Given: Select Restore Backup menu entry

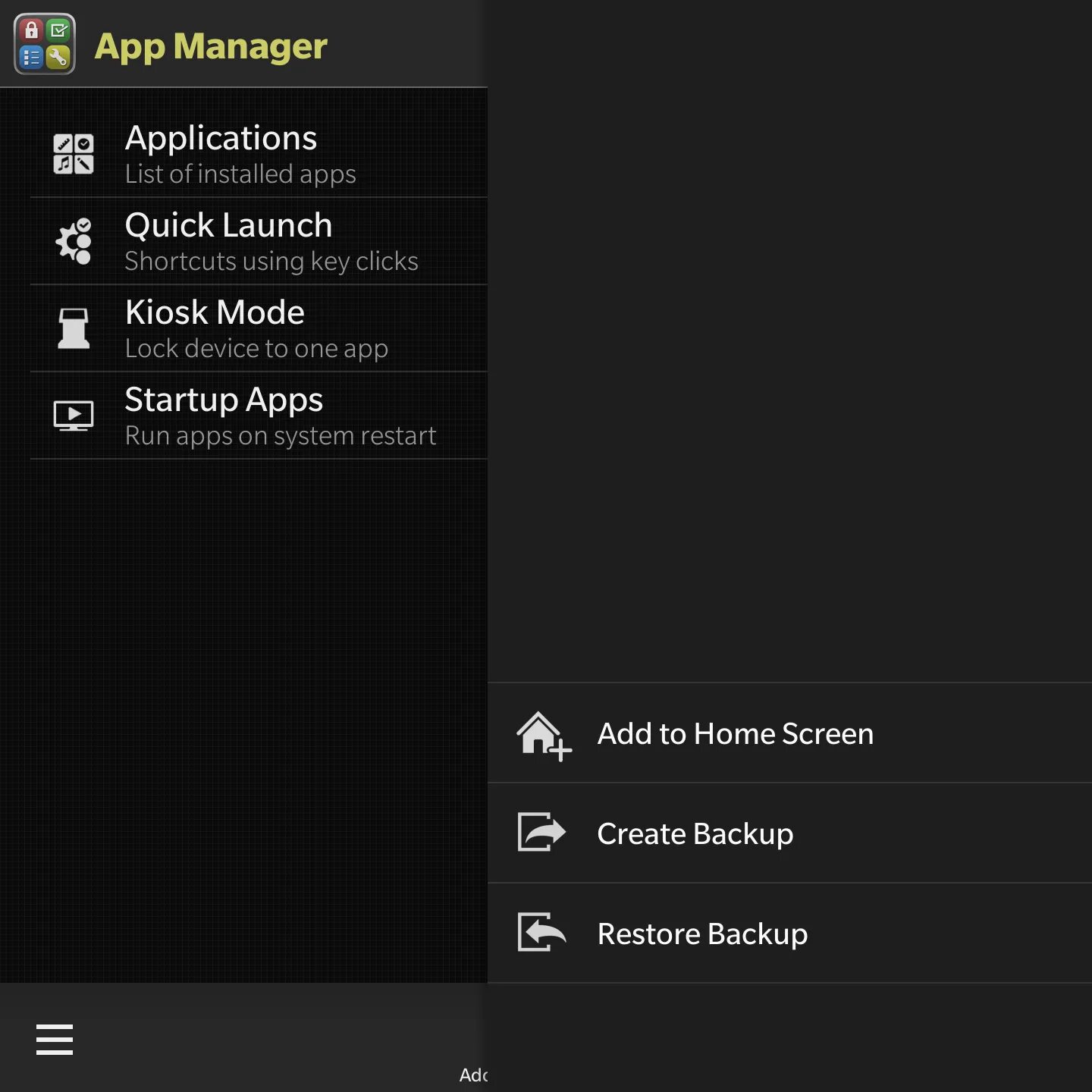Looking at the screenshot, I should pyautogui.click(x=789, y=934).
